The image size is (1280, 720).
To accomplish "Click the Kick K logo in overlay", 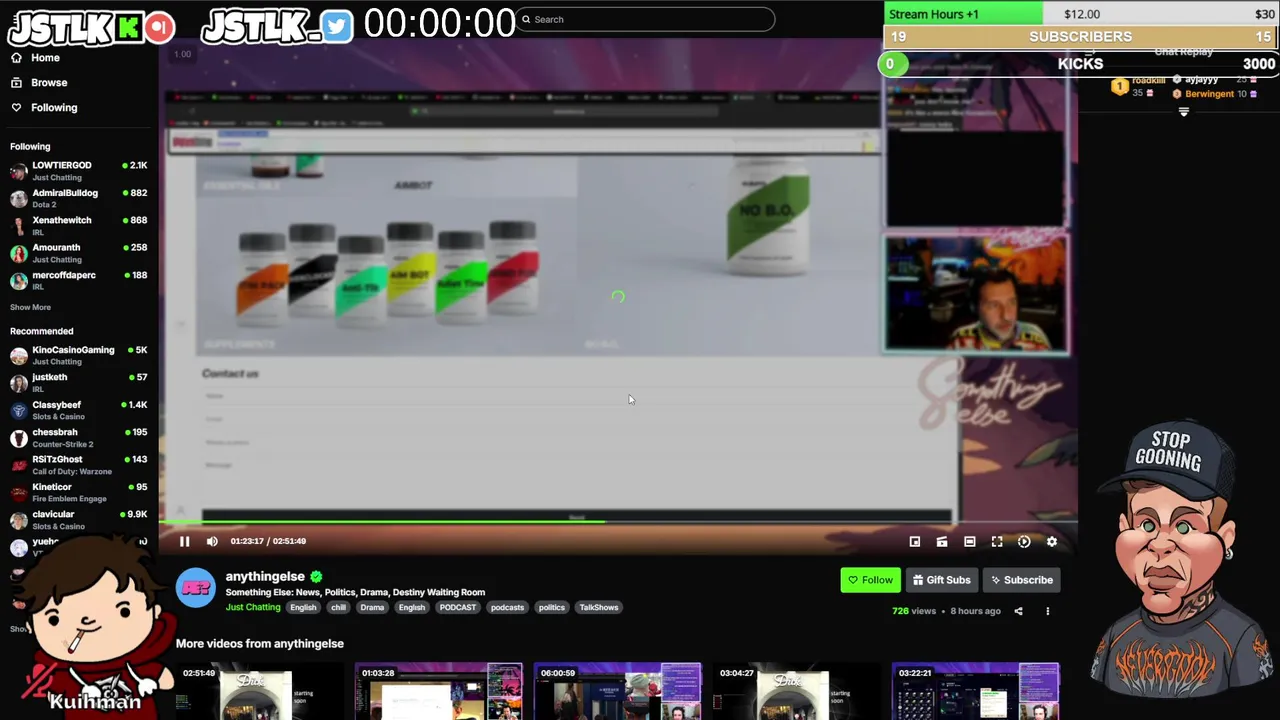I will point(128,27).
